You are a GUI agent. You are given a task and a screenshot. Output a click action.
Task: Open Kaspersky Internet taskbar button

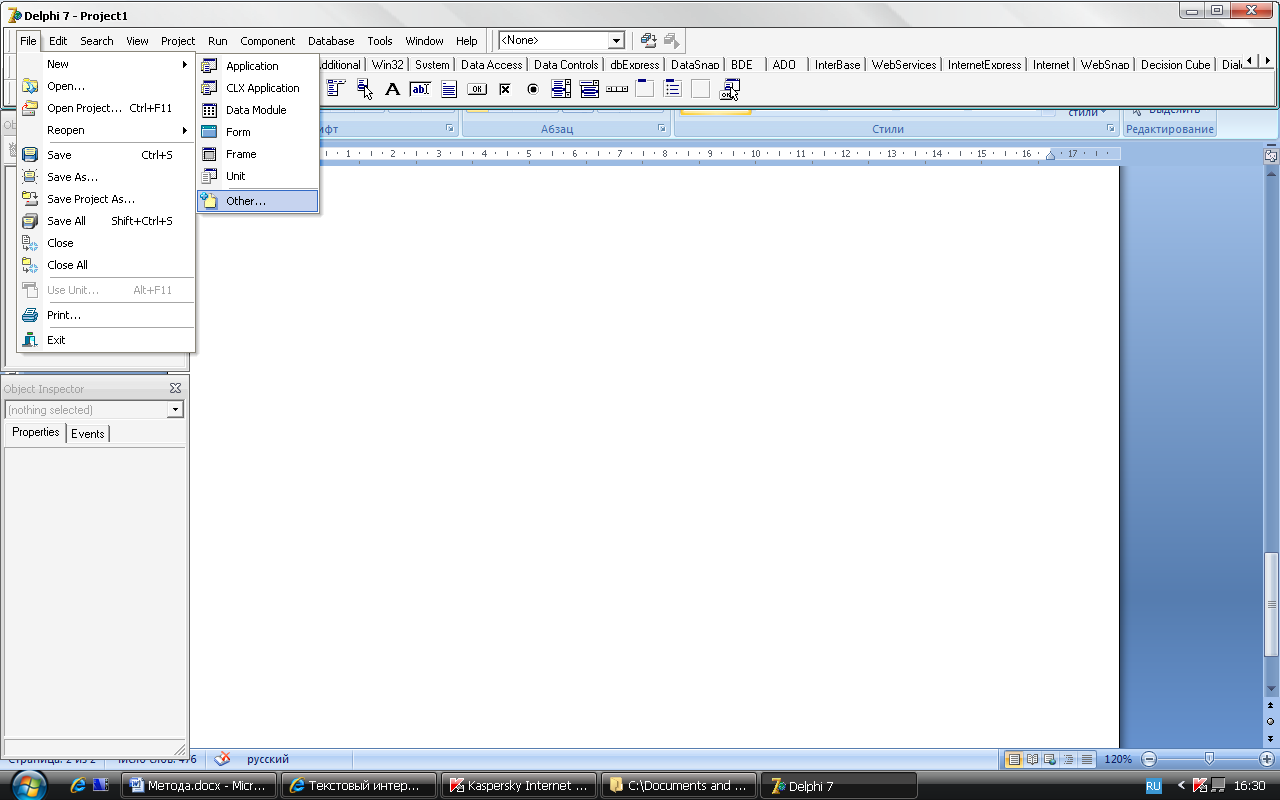point(518,785)
